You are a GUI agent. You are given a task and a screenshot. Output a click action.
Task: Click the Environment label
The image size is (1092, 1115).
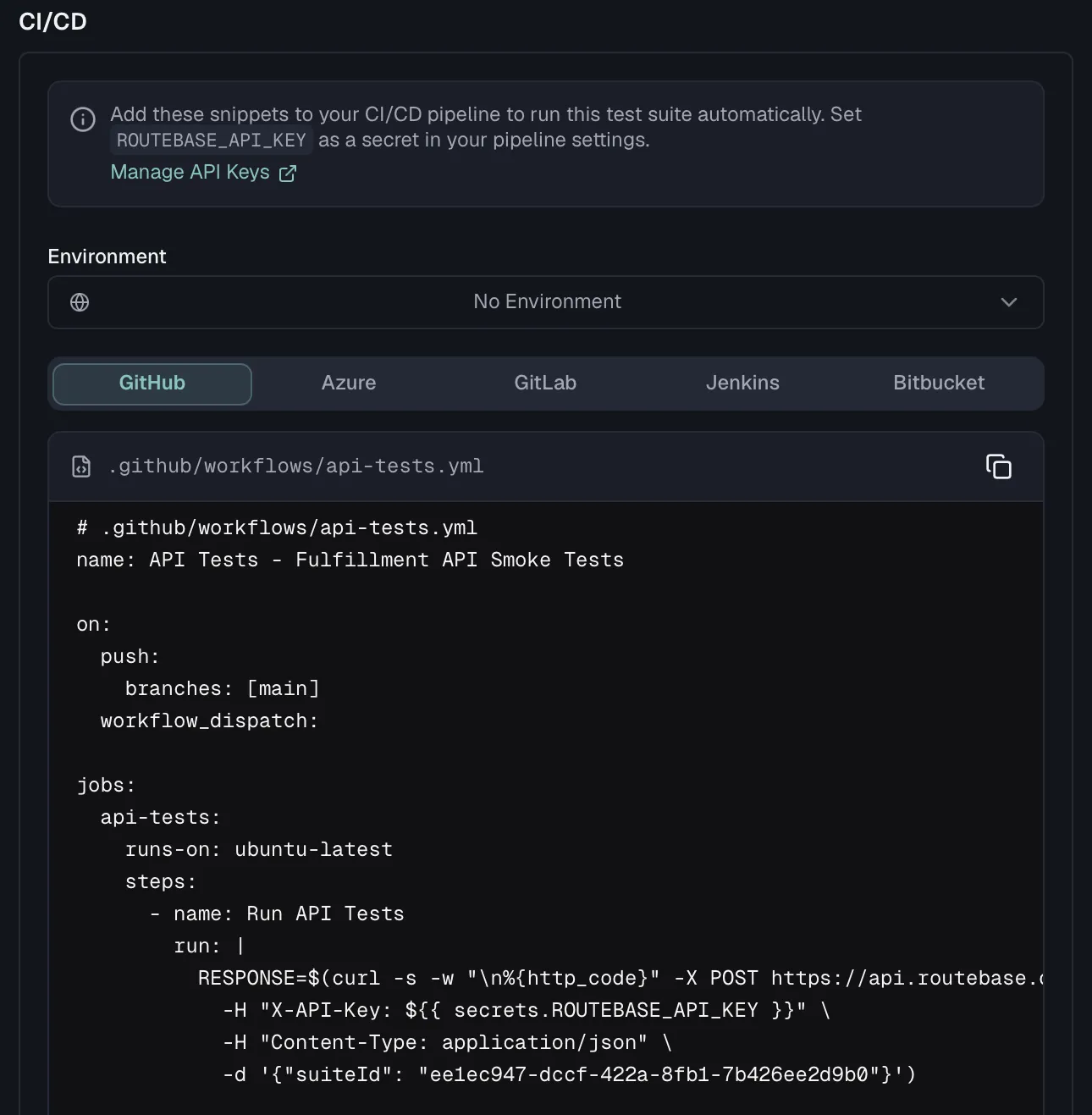coord(107,257)
